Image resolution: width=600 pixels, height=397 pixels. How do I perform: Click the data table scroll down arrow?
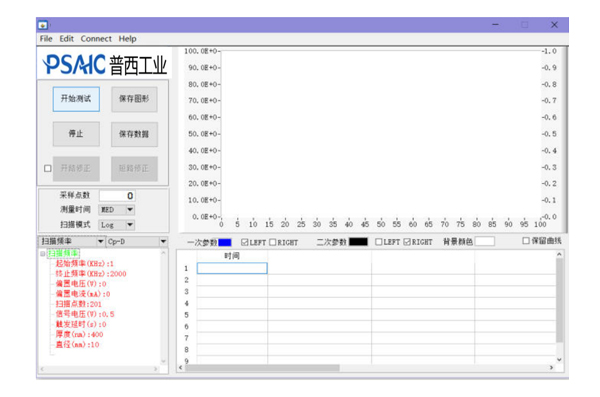559,360
